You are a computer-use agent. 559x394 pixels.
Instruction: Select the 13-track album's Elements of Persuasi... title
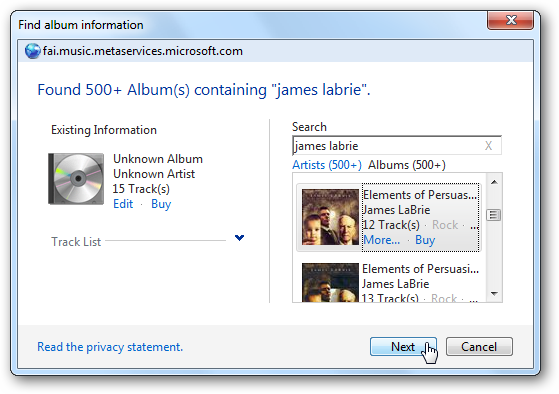pyautogui.click(x=420, y=268)
